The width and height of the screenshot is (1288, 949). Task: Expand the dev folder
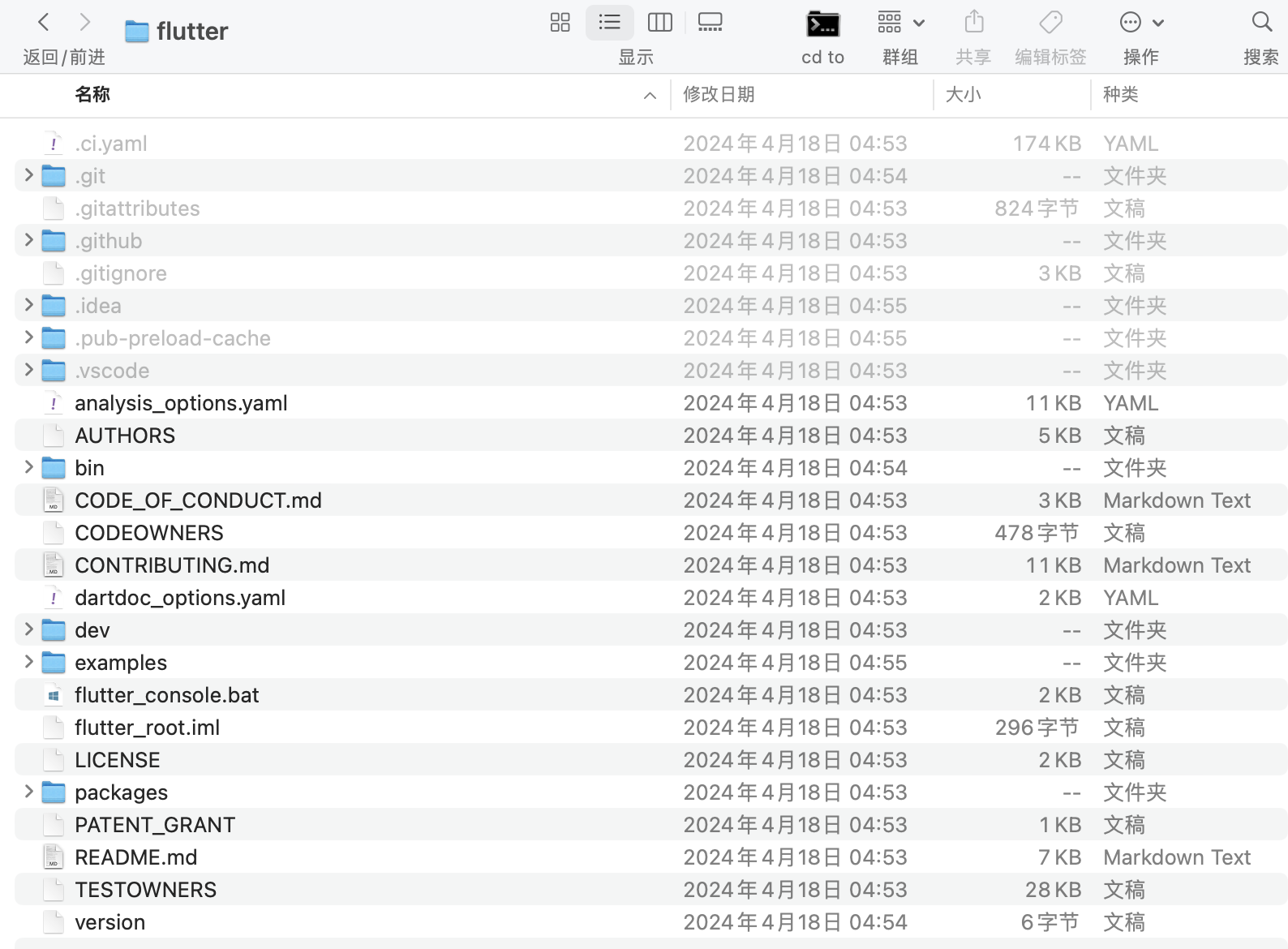(x=29, y=629)
